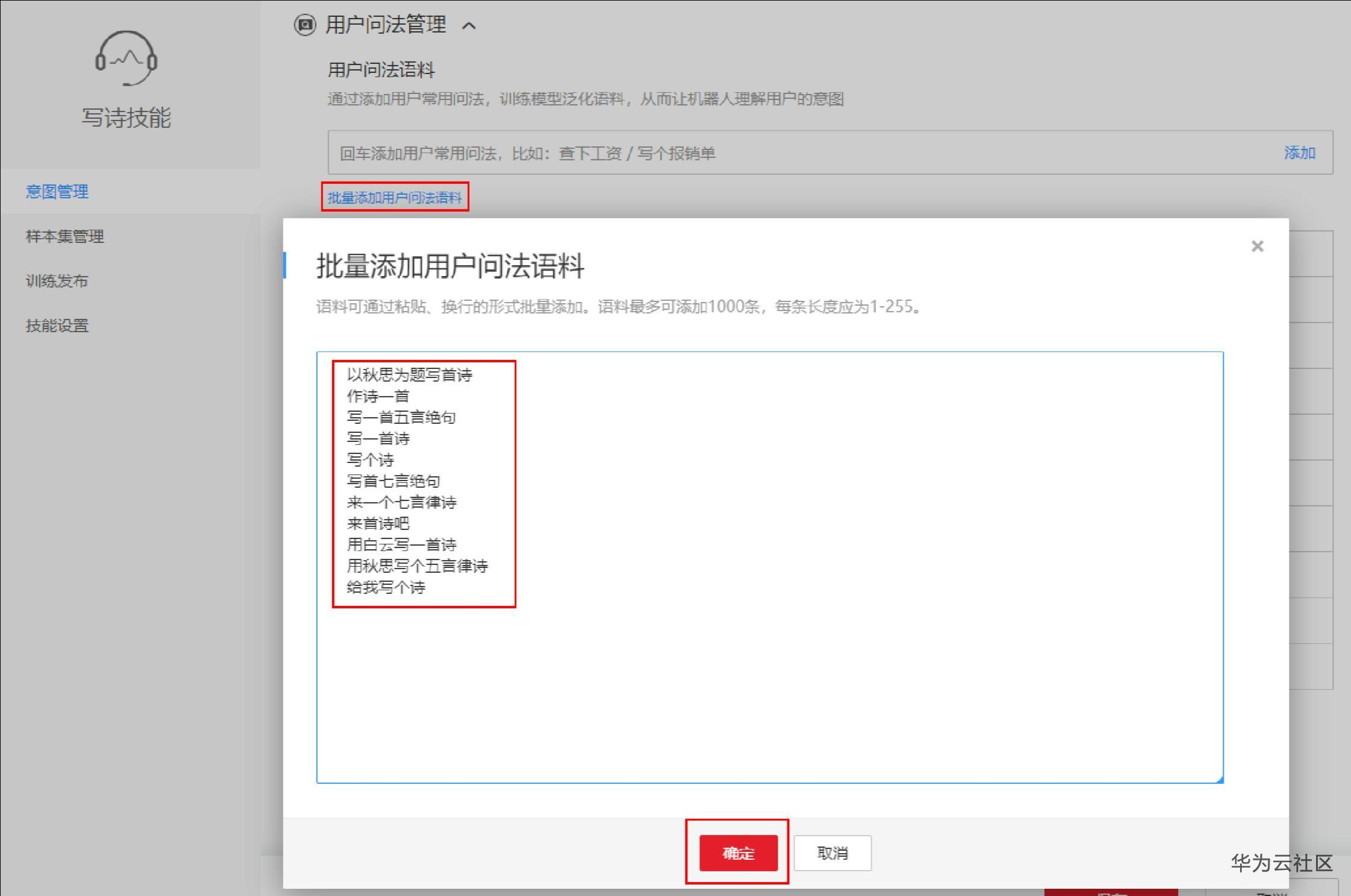Click the 用户问法管理 section heading
The width and height of the screenshot is (1351, 896).
click(386, 25)
